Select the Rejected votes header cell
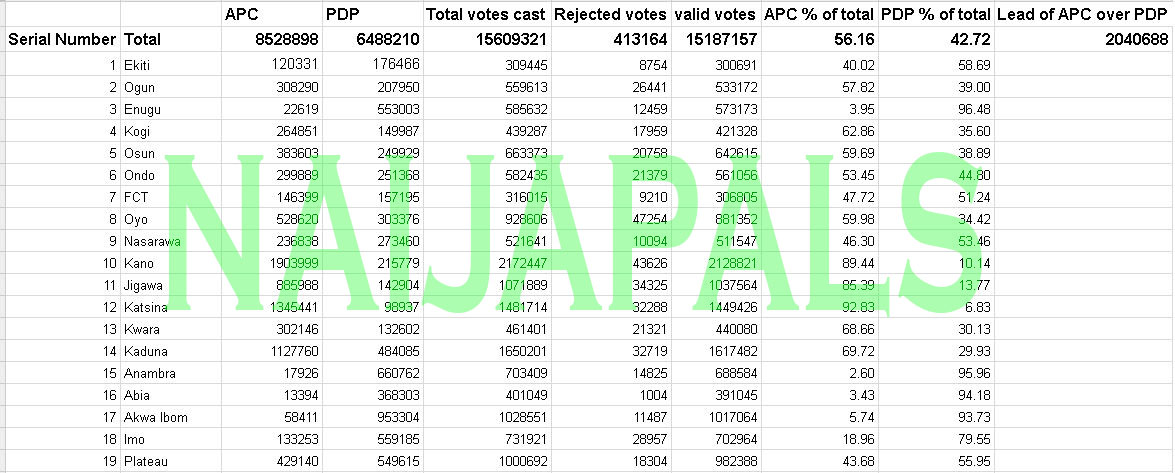 (610, 13)
